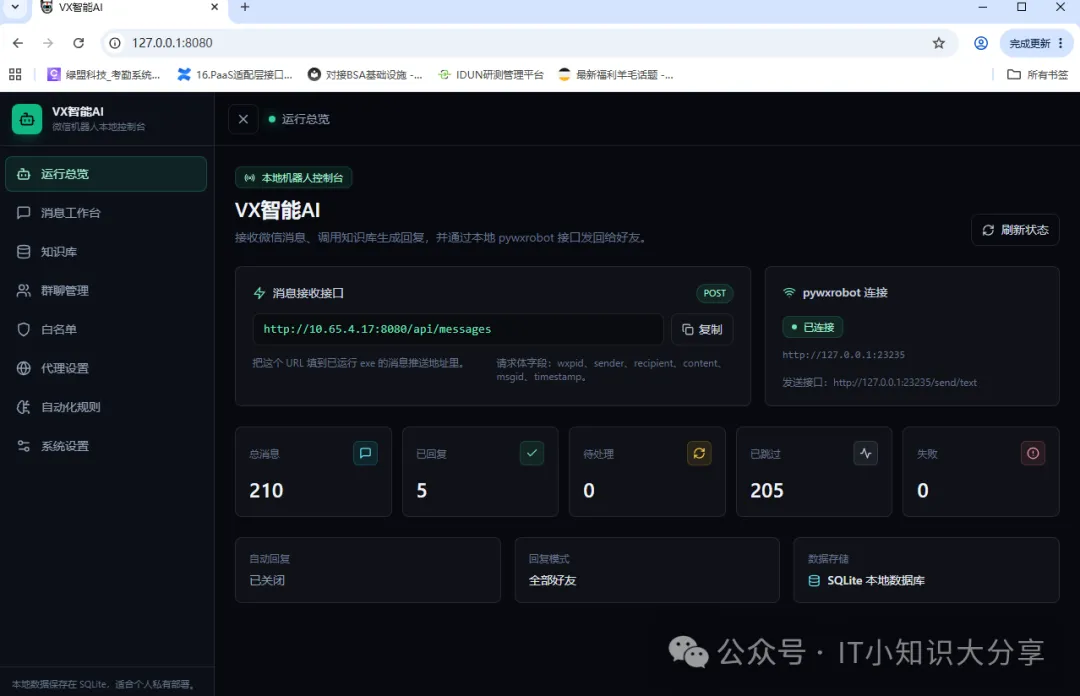1080x696 pixels.
Task: Open the 代理设置 sidebar item
Action: pyautogui.click(x=106, y=368)
